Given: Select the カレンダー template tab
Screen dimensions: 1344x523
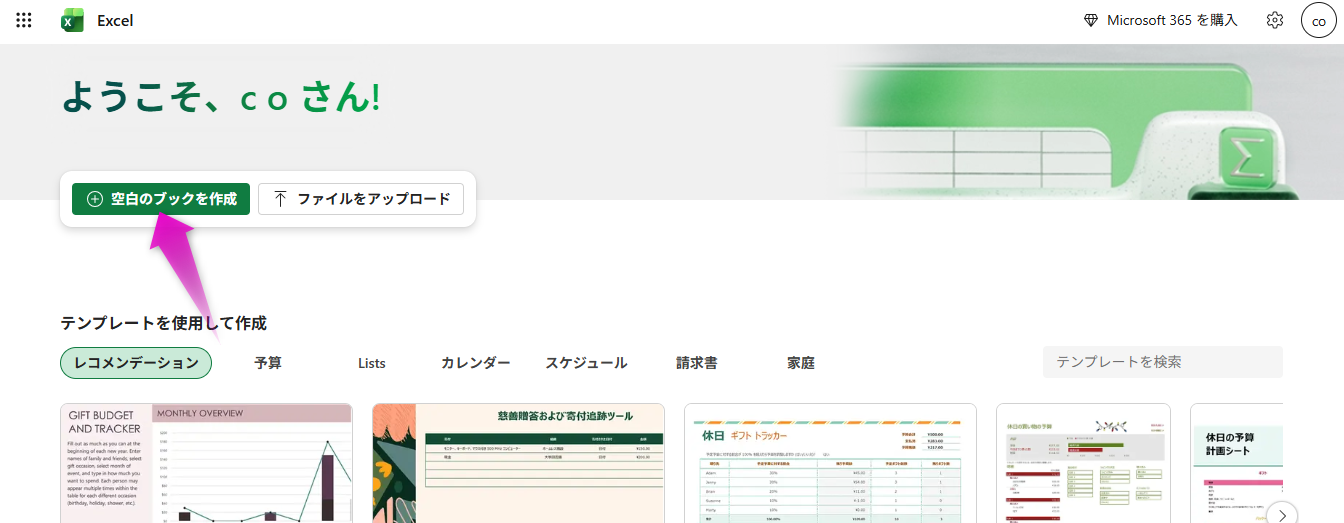Looking at the screenshot, I should [475, 363].
